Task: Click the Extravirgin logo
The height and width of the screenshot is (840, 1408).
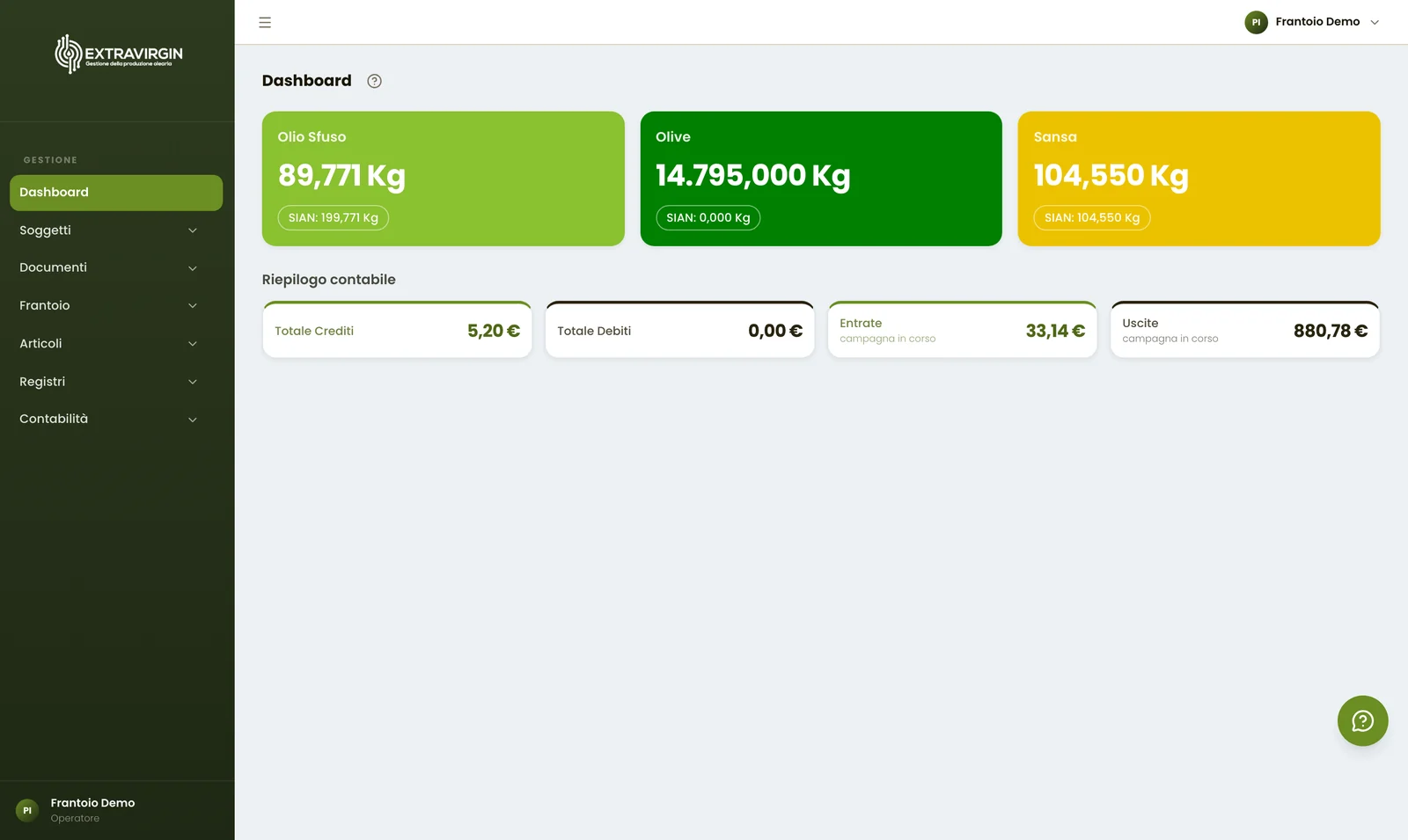Action: click(x=119, y=55)
